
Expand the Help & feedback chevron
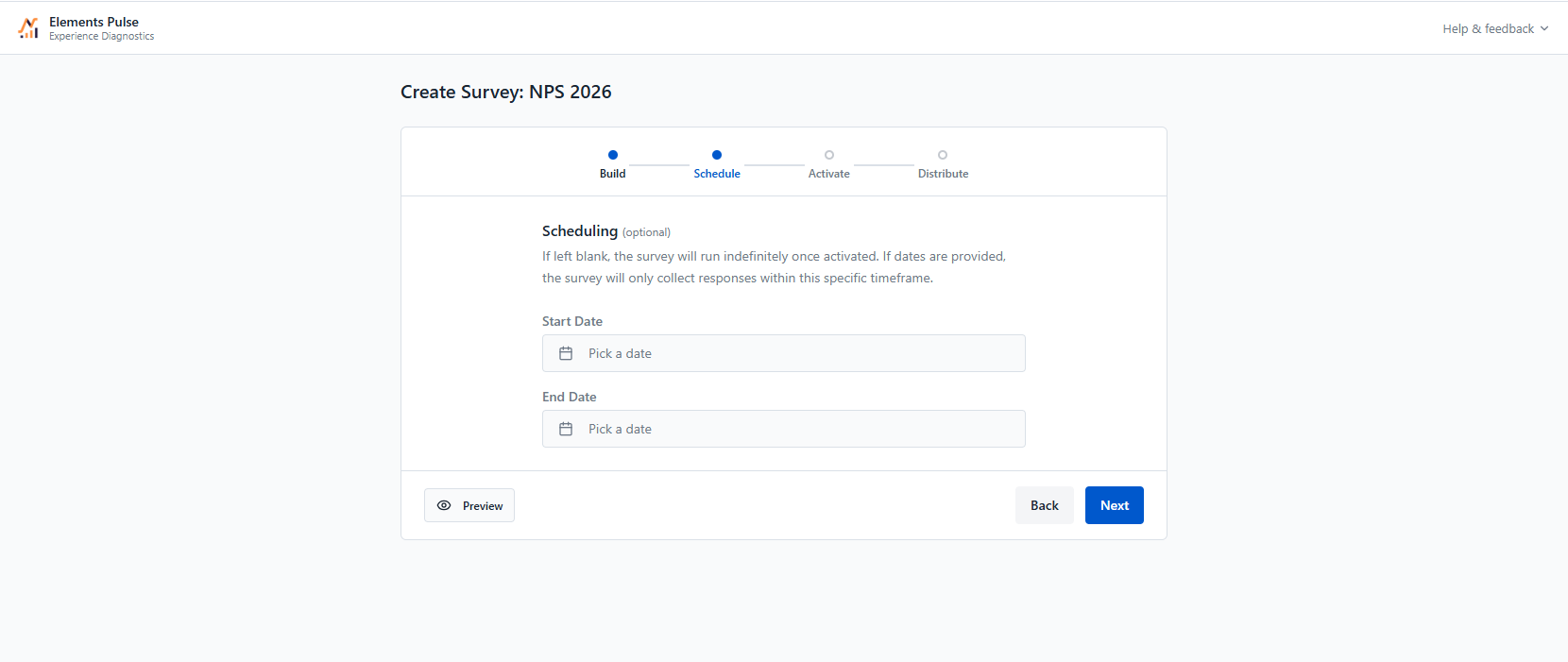click(x=1544, y=28)
